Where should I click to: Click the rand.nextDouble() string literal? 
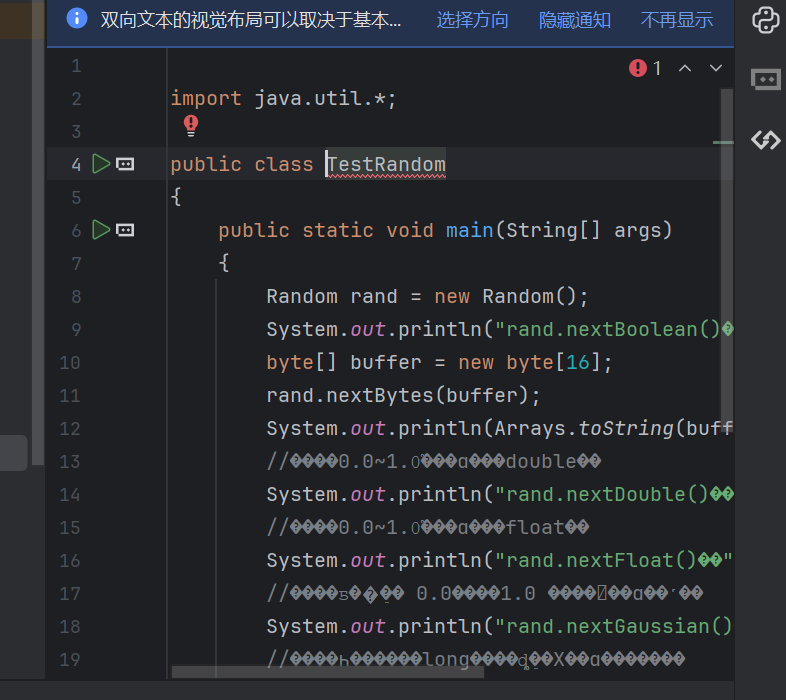614,494
